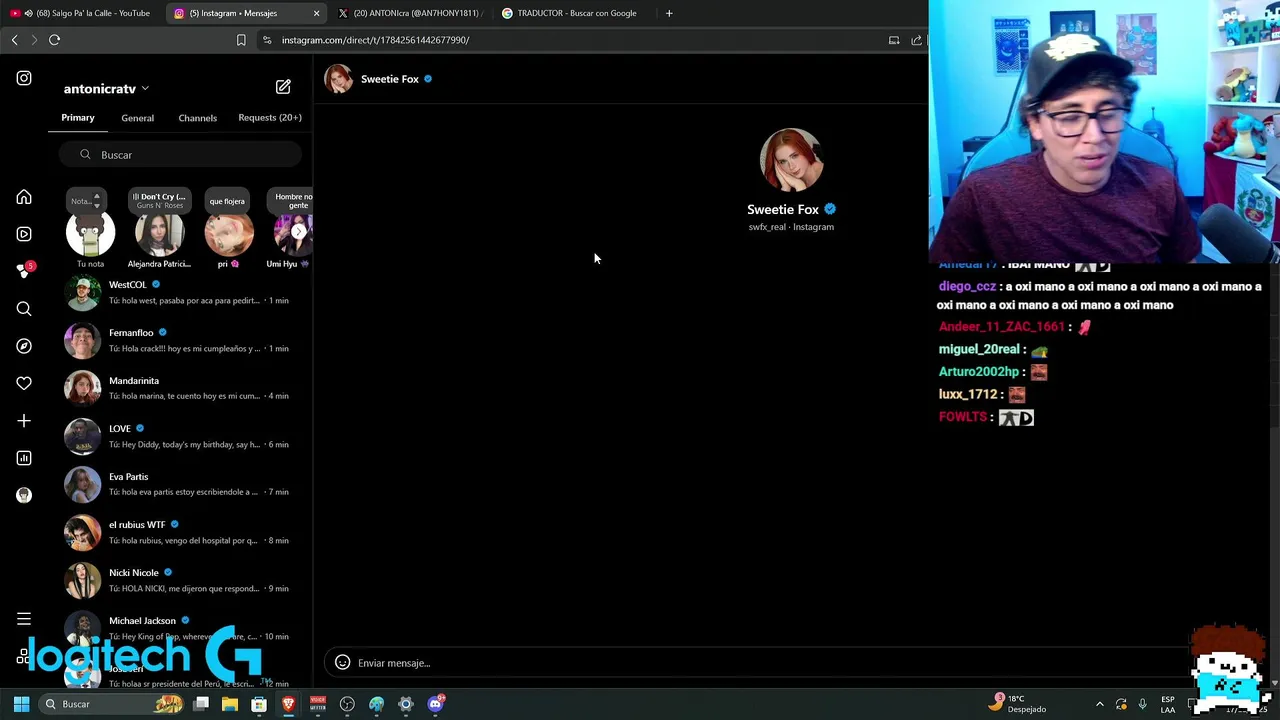Open File Explorer in taskbar

pyautogui.click(x=229, y=704)
